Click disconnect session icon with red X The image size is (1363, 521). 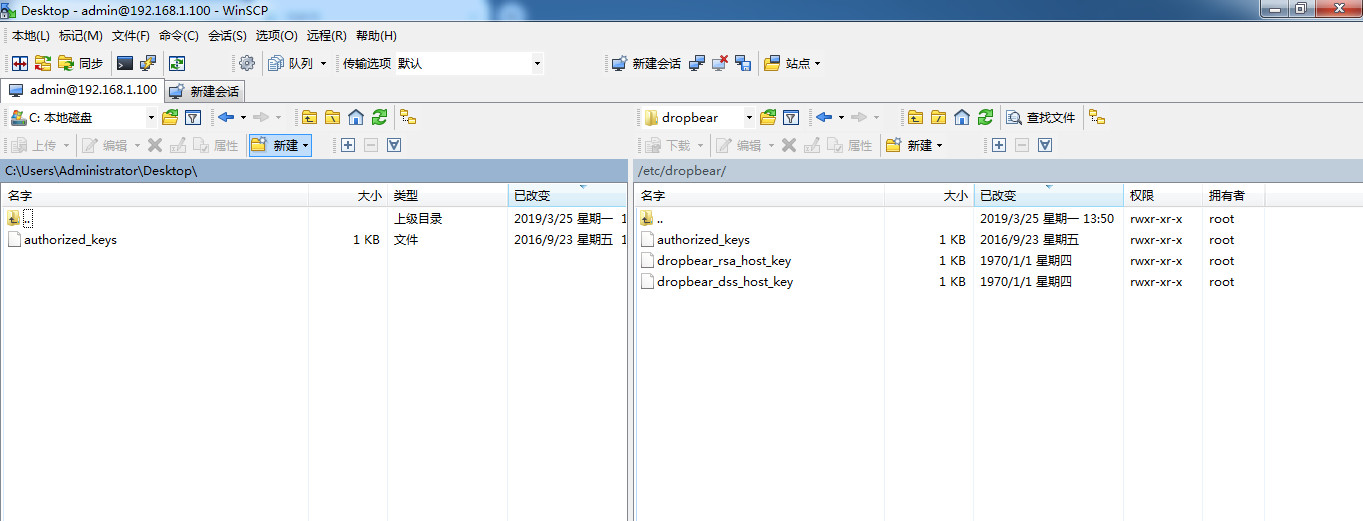coord(720,63)
